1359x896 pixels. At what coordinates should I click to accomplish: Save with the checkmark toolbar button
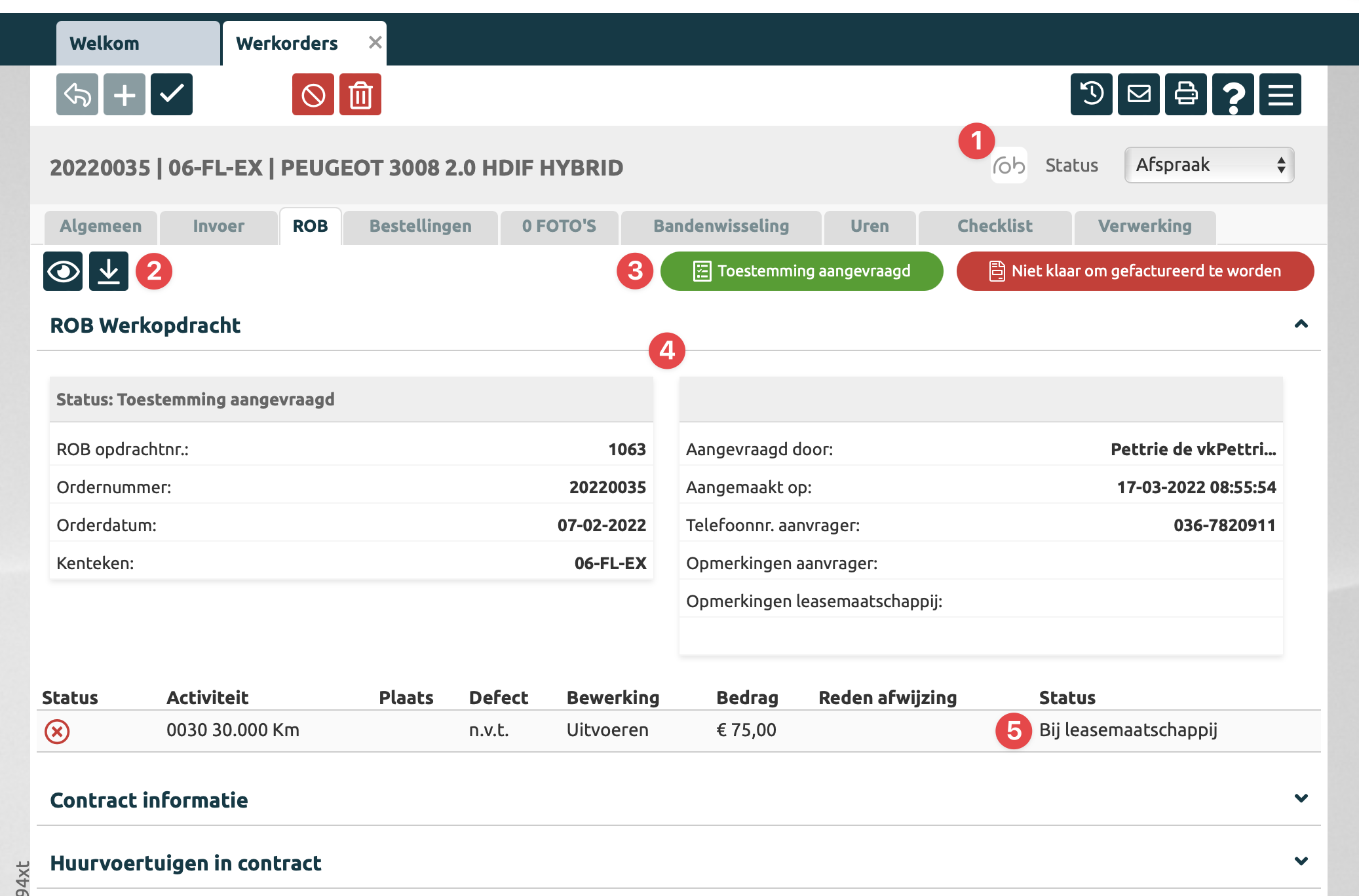172,95
